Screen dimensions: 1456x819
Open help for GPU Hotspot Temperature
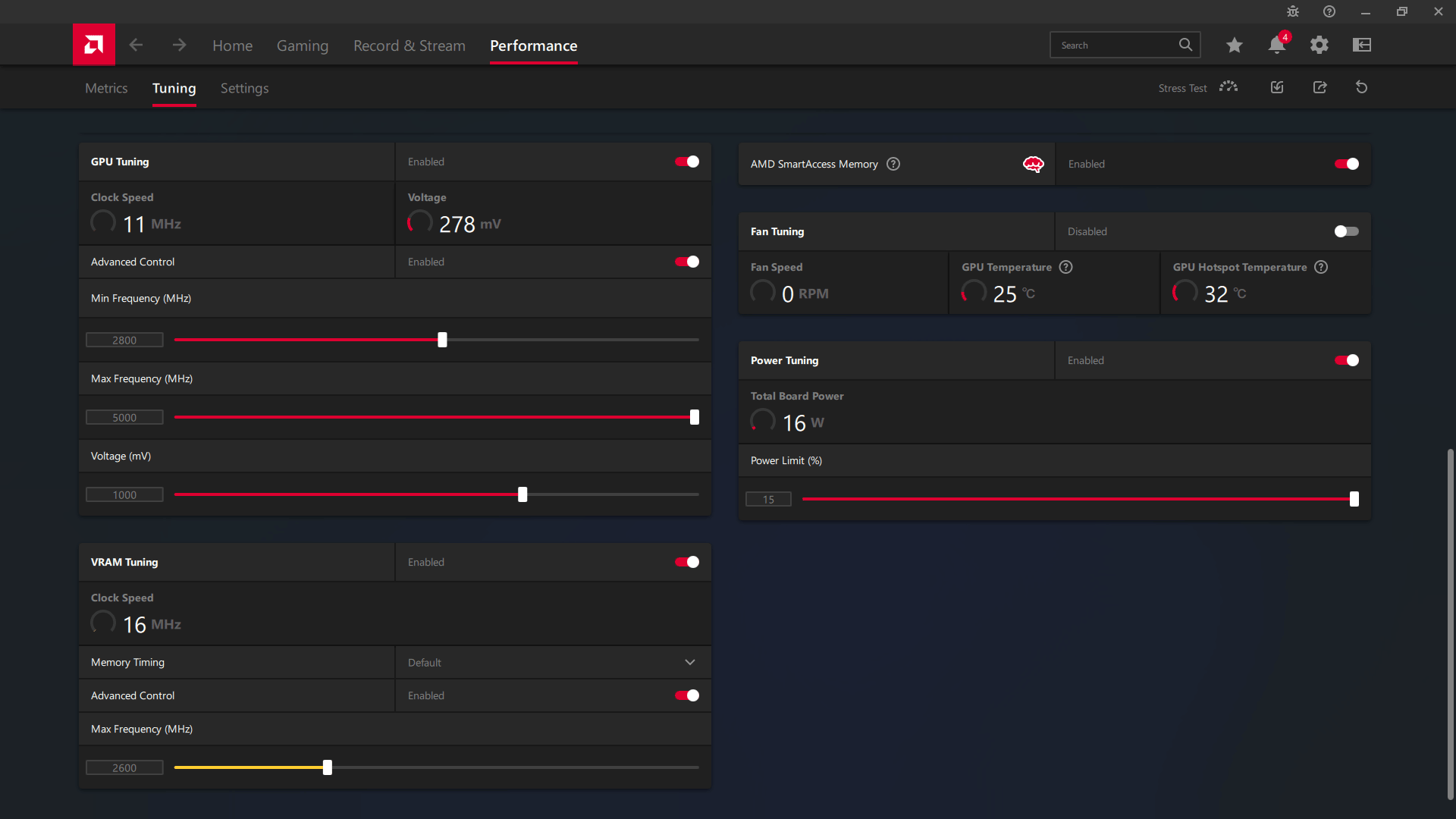point(1321,267)
